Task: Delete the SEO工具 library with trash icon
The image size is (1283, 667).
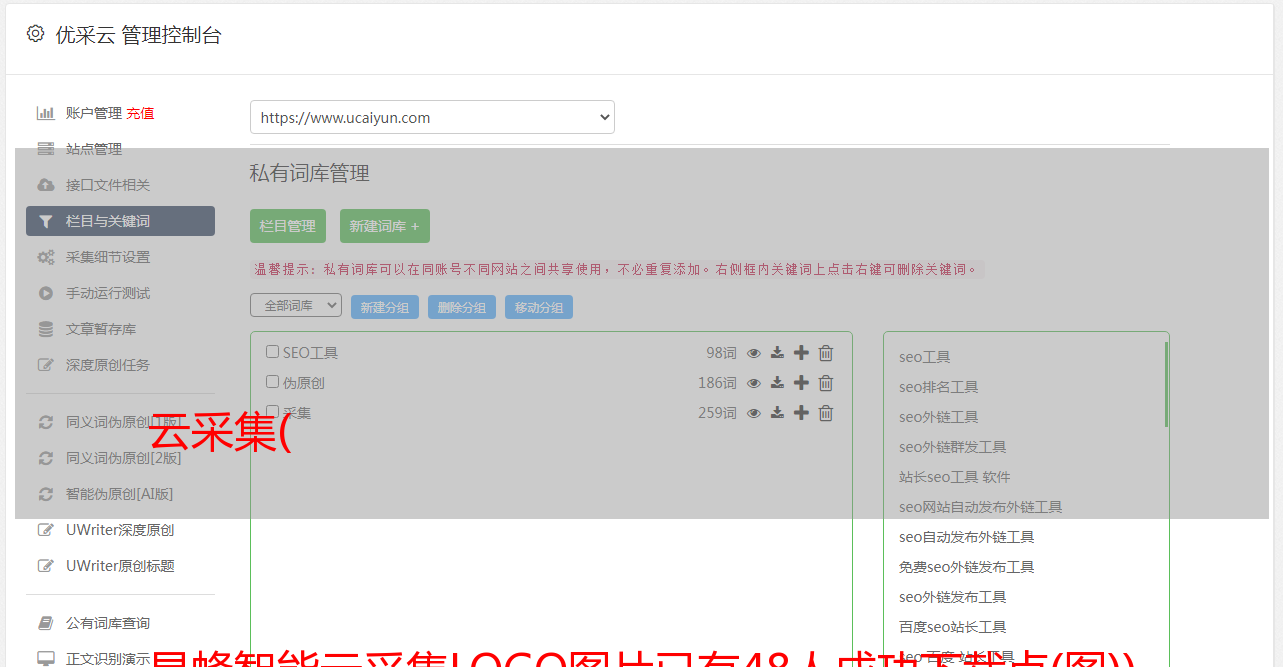Action: tap(826, 353)
